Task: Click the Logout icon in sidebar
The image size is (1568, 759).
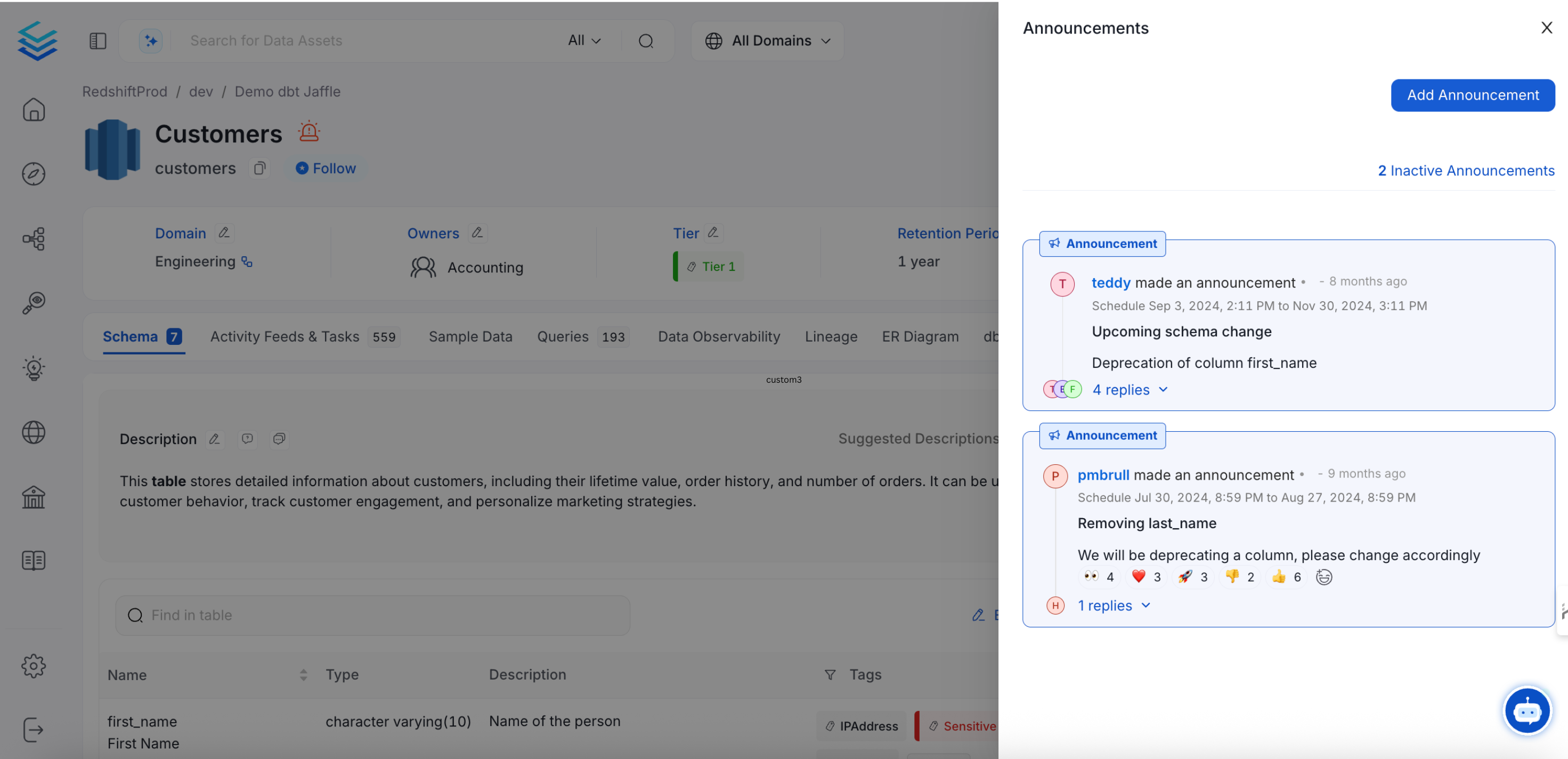Action: point(34,729)
